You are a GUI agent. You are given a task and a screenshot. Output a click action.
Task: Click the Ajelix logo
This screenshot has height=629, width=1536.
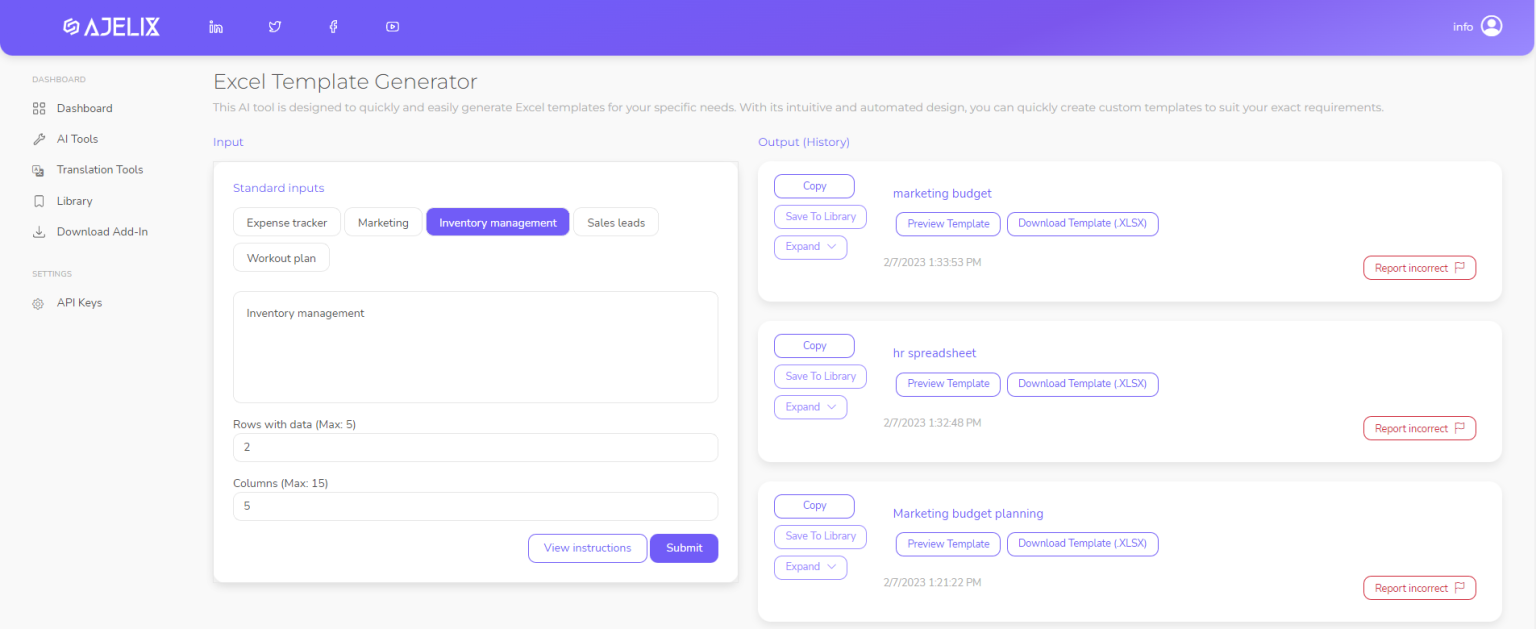click(111, 27)
